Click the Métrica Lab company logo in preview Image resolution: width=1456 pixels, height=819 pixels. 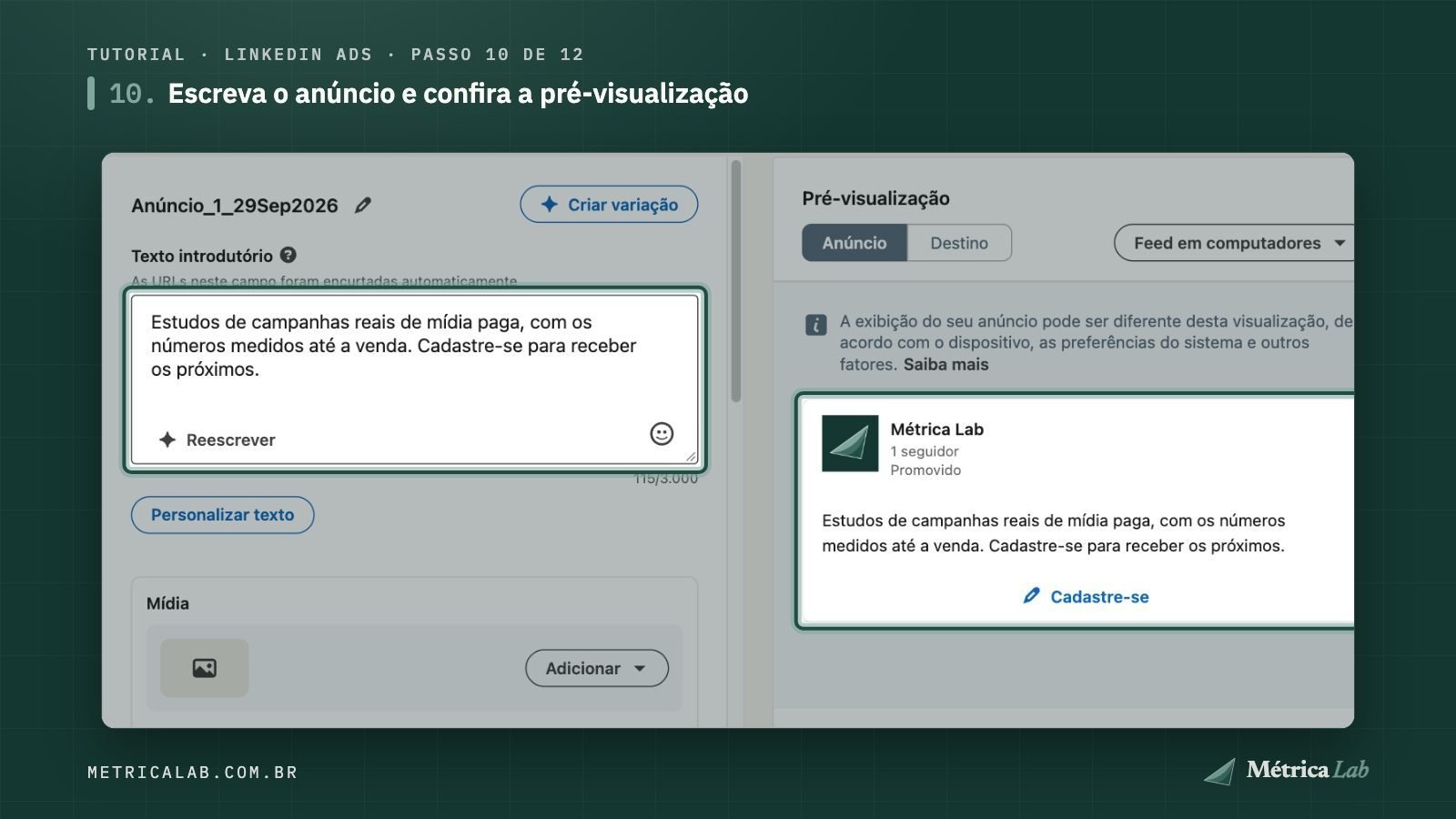(x=850, y=443)
